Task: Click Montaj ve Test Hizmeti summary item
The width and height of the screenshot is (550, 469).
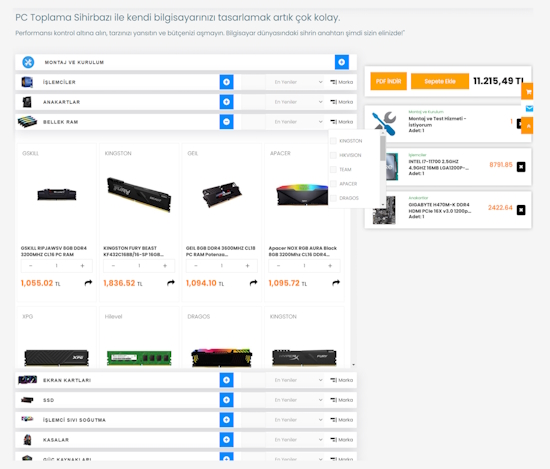Action: pos(448,124)
